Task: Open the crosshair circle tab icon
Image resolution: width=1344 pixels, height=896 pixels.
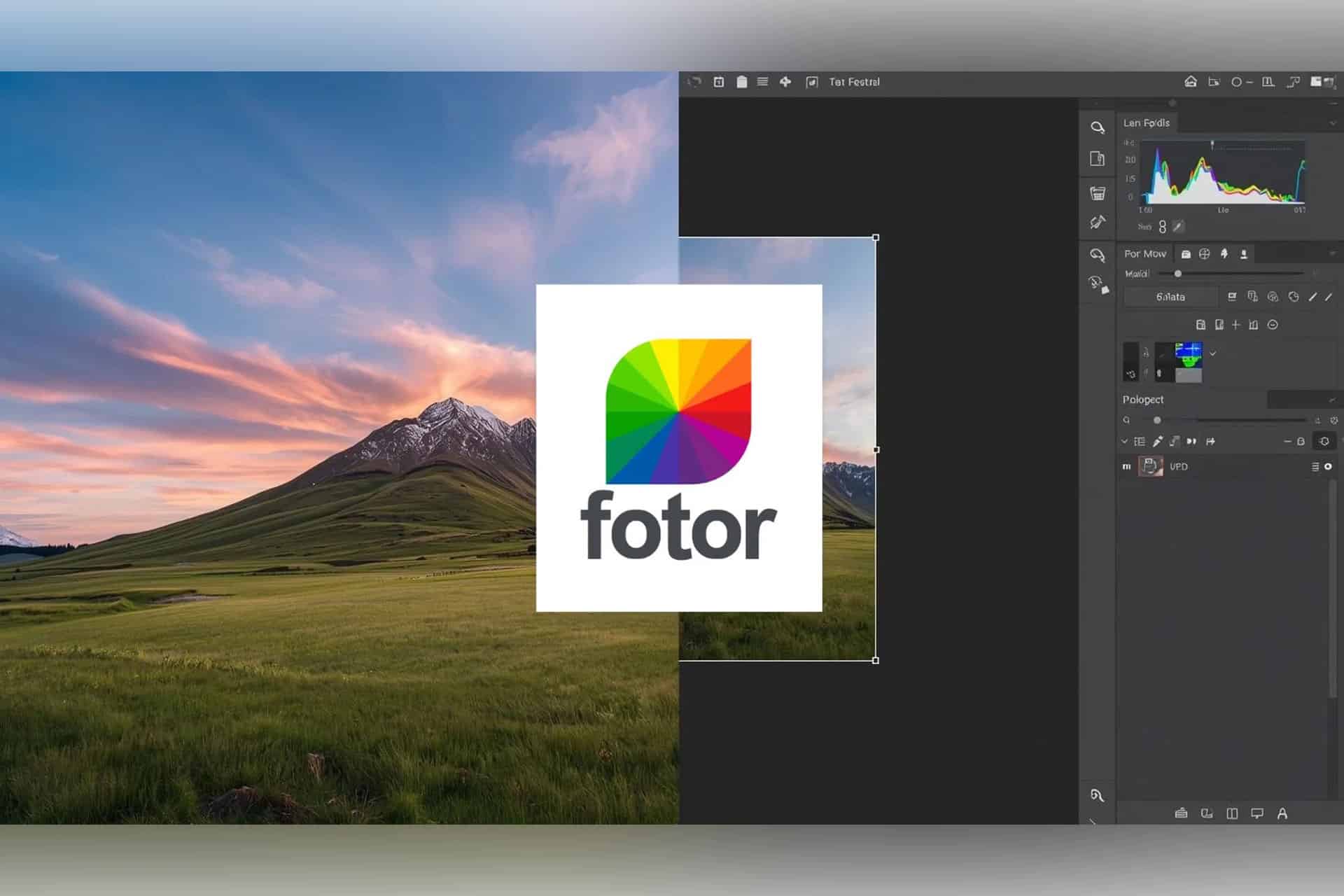Action: [x=1204, y=253]
